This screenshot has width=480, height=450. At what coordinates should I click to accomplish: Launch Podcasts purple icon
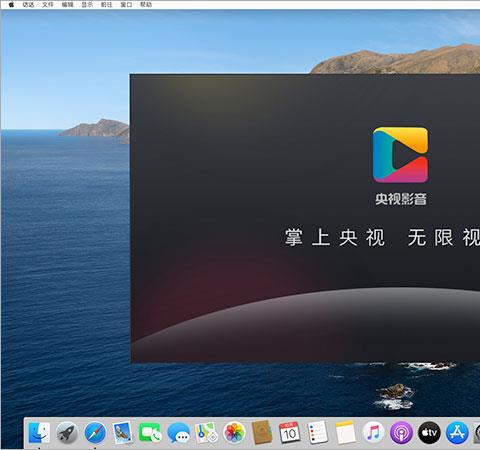pos(401,433)
